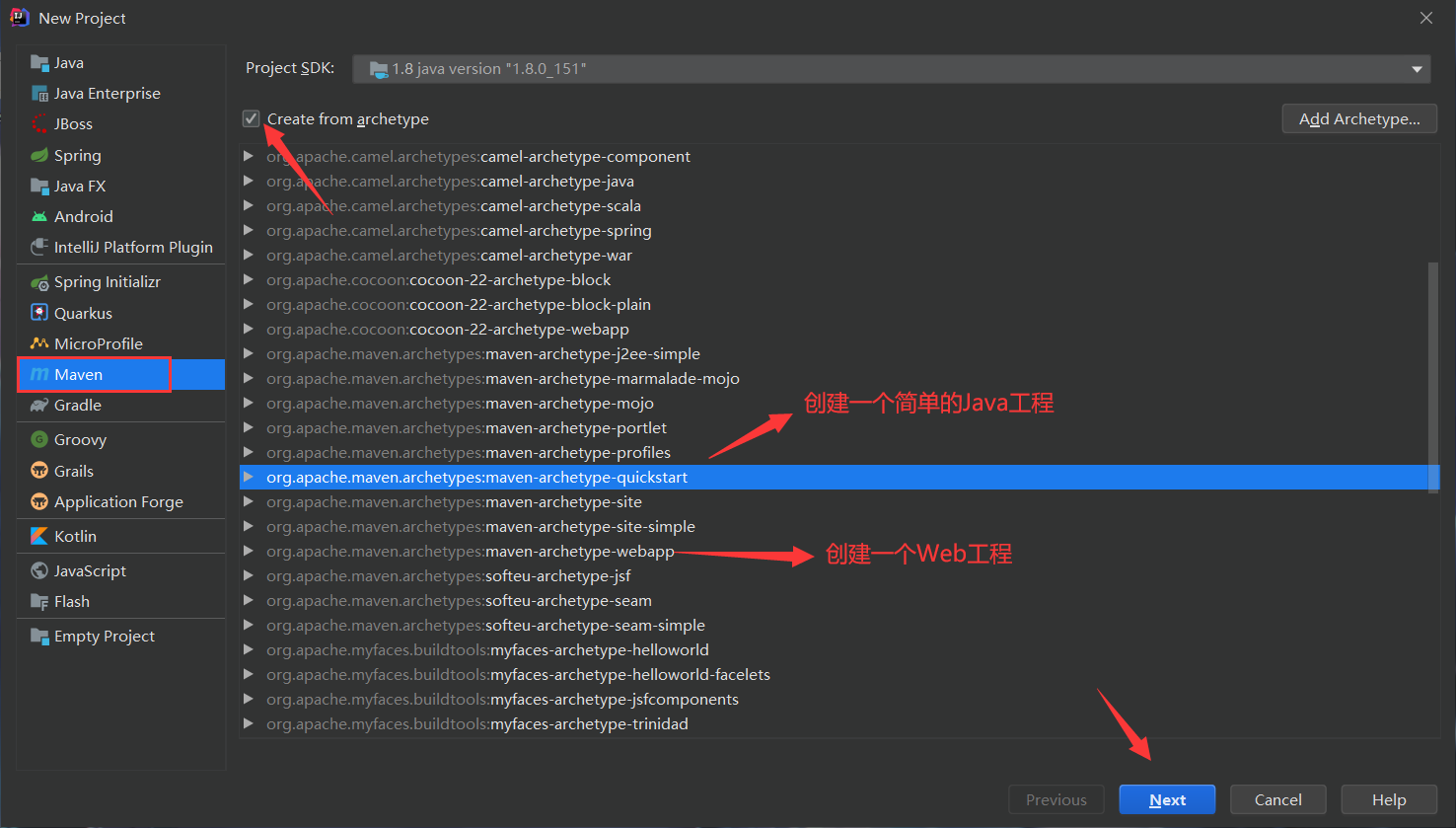Click the disabled Previous button
This screenshot has width=1456, height=828.
coord(1056,799)
